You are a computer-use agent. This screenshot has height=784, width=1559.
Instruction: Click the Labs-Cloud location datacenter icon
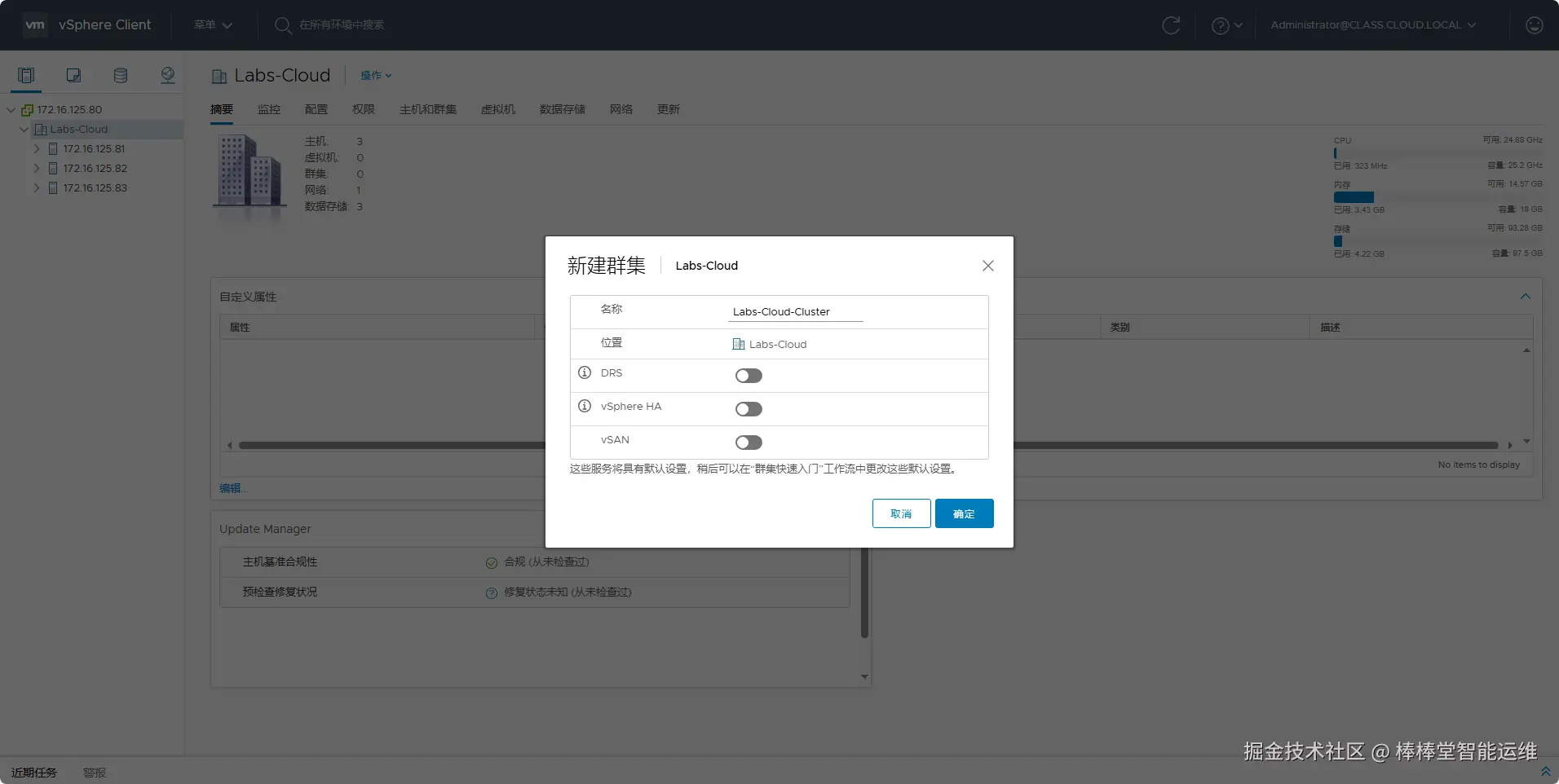click(739, 344)
